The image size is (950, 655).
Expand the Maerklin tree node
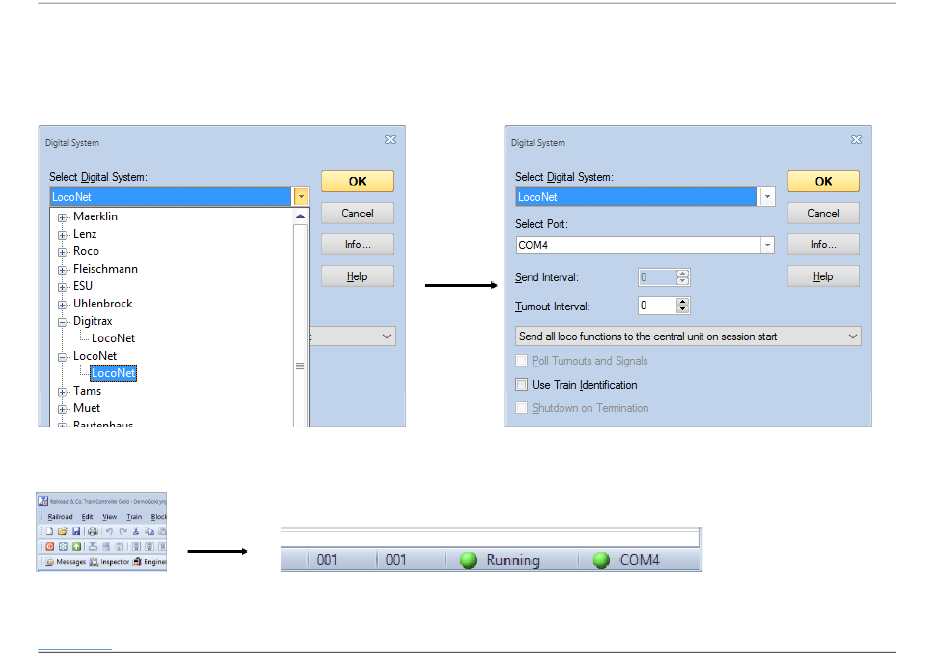tap(62, 217)
